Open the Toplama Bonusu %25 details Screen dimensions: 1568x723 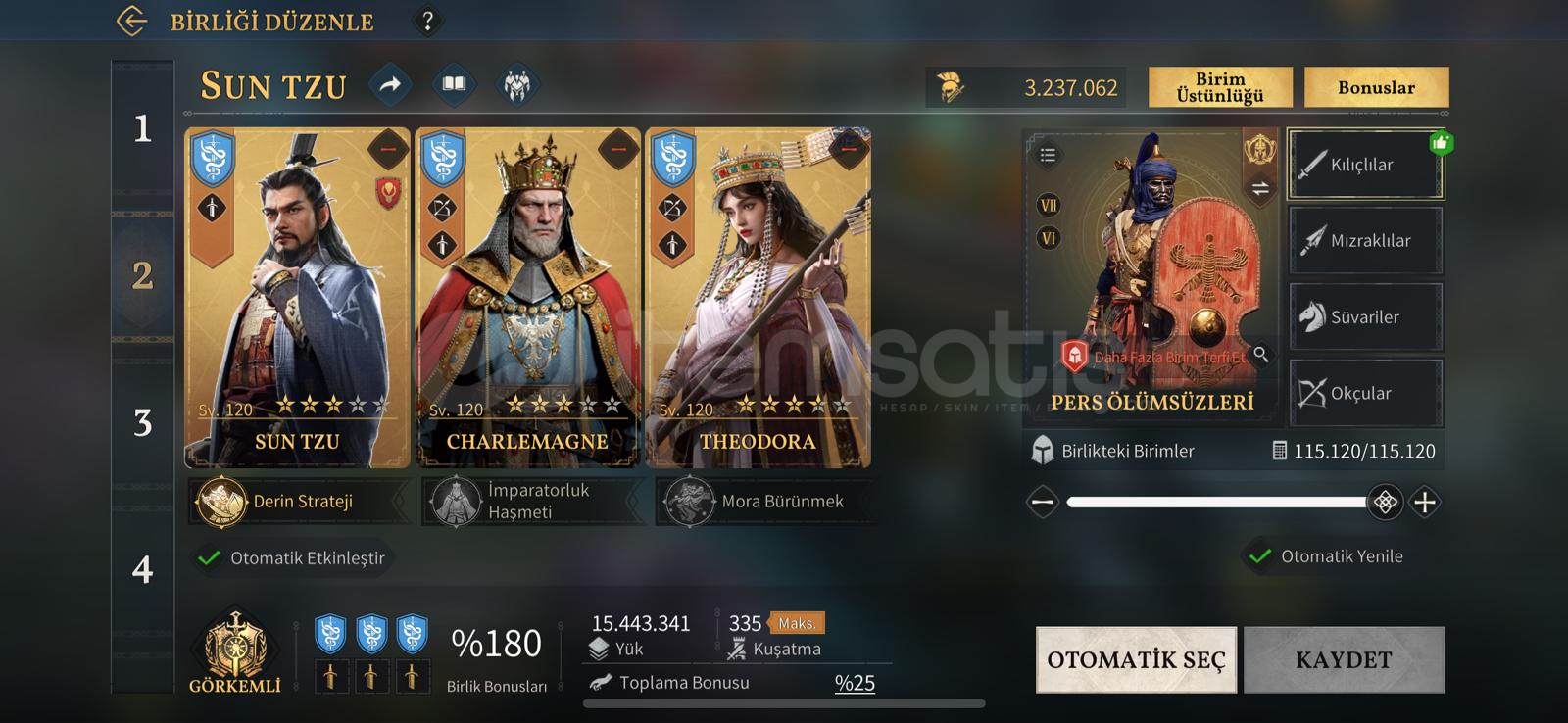point(733,683)
